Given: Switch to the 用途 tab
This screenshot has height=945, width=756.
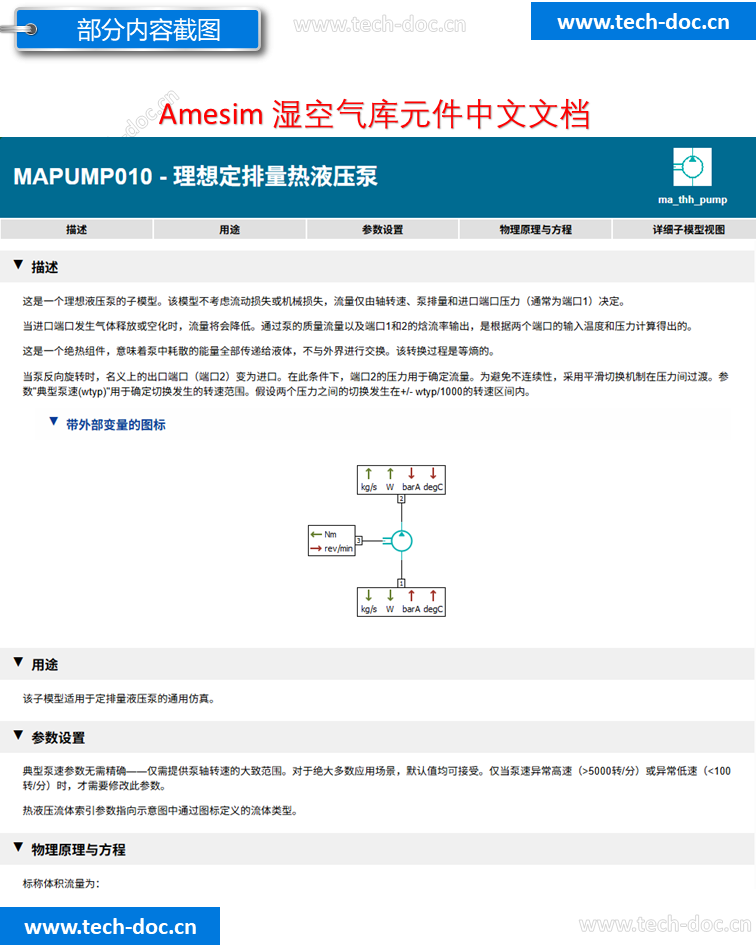Looking at the screenshot, I should (x=229, y=230).
